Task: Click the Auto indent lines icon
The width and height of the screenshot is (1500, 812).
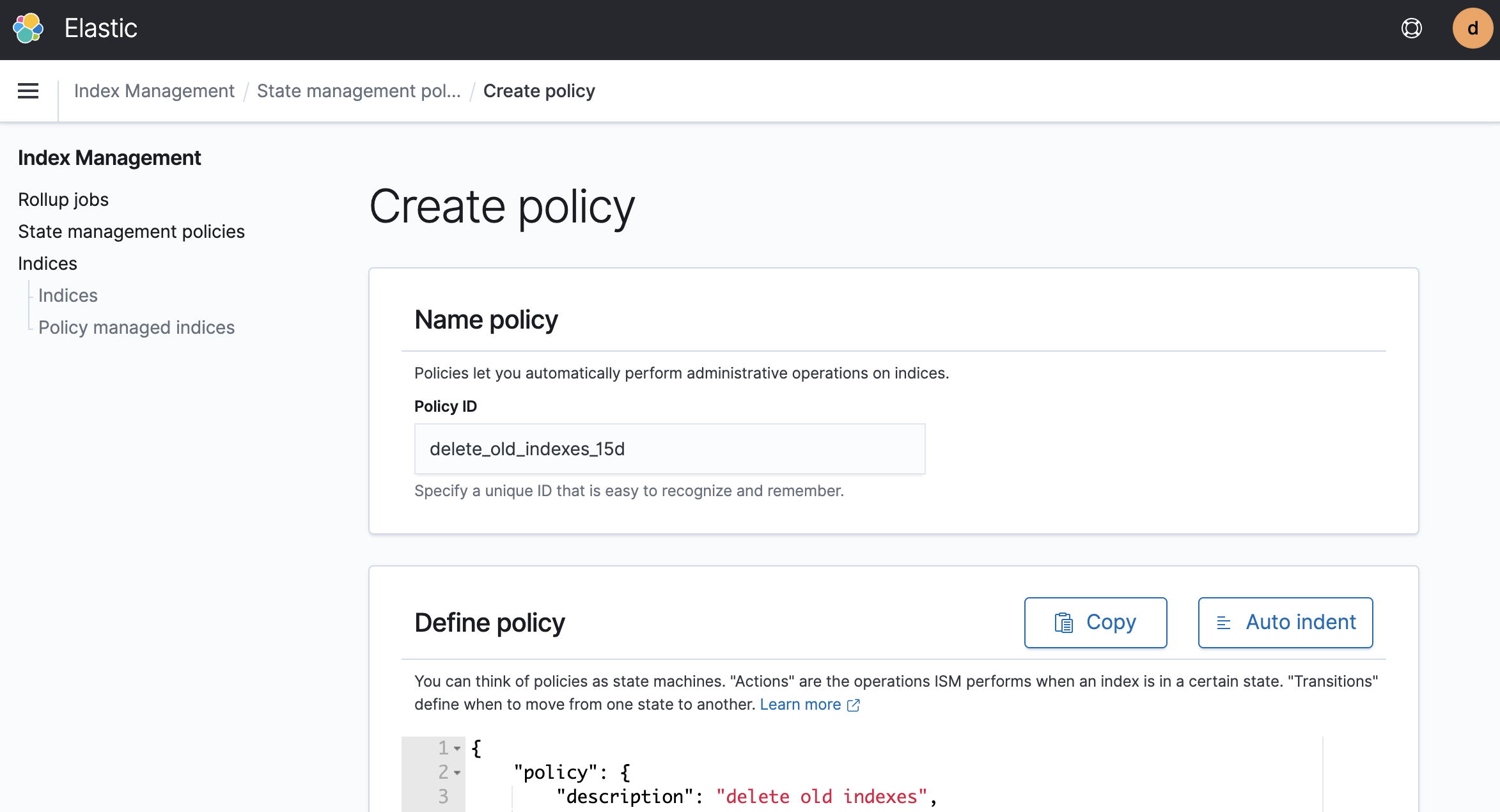Action: point(1223,623)
